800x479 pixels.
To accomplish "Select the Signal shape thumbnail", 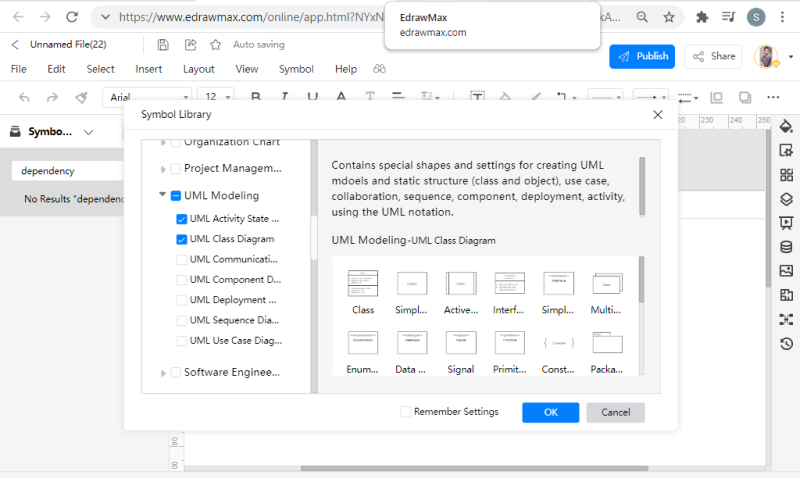I will tap(461, 343).
